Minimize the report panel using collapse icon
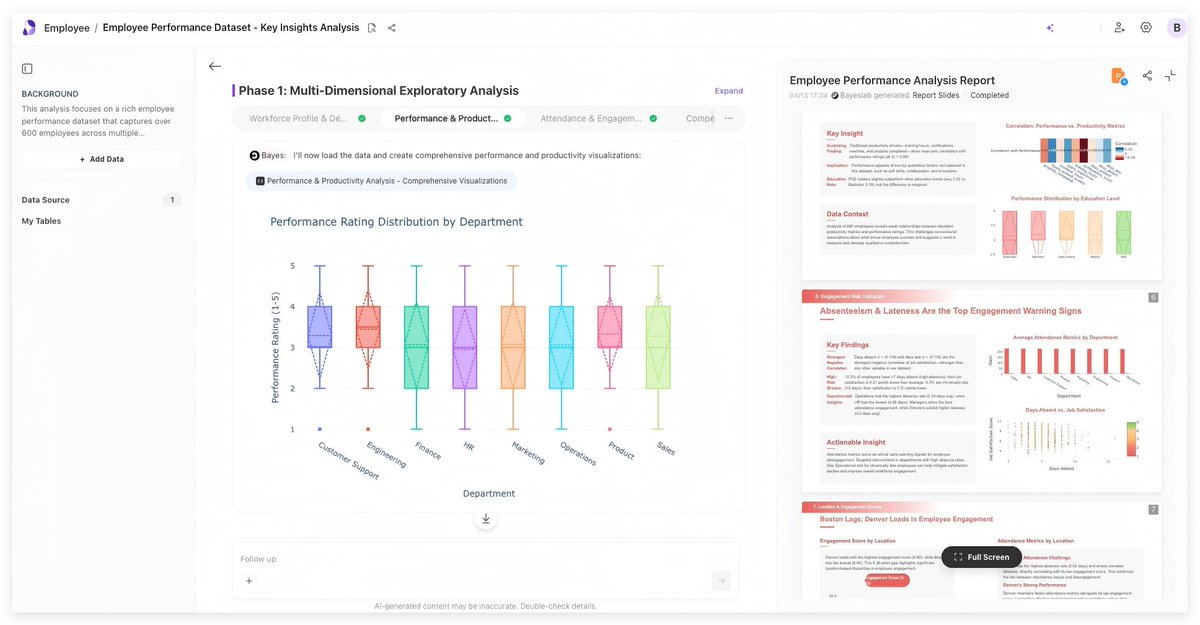 pos(1170,76)
